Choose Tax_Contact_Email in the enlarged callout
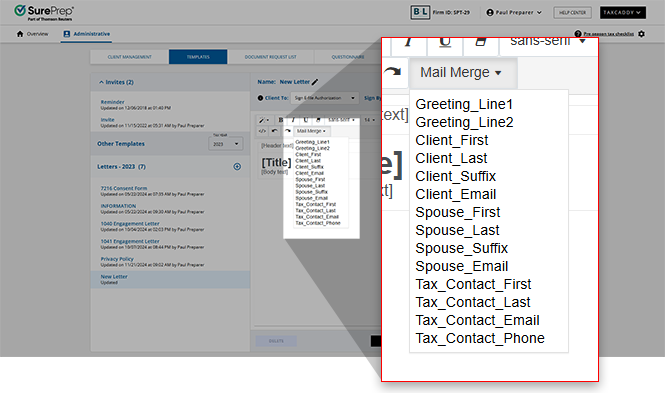Viewport: 665px width, 393px height. click(x=478, y=321)
